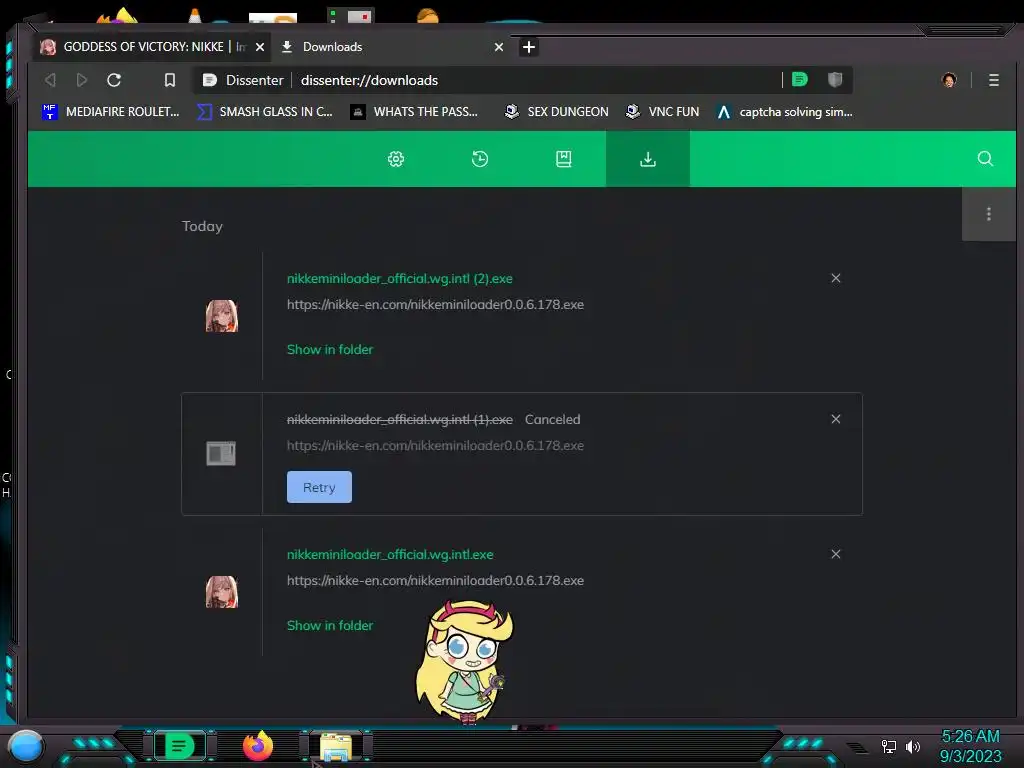The height and width of the screenshot is (768, 1024).
Task: Open SEX DUNGEON bookmark
Action: (556, 112)
